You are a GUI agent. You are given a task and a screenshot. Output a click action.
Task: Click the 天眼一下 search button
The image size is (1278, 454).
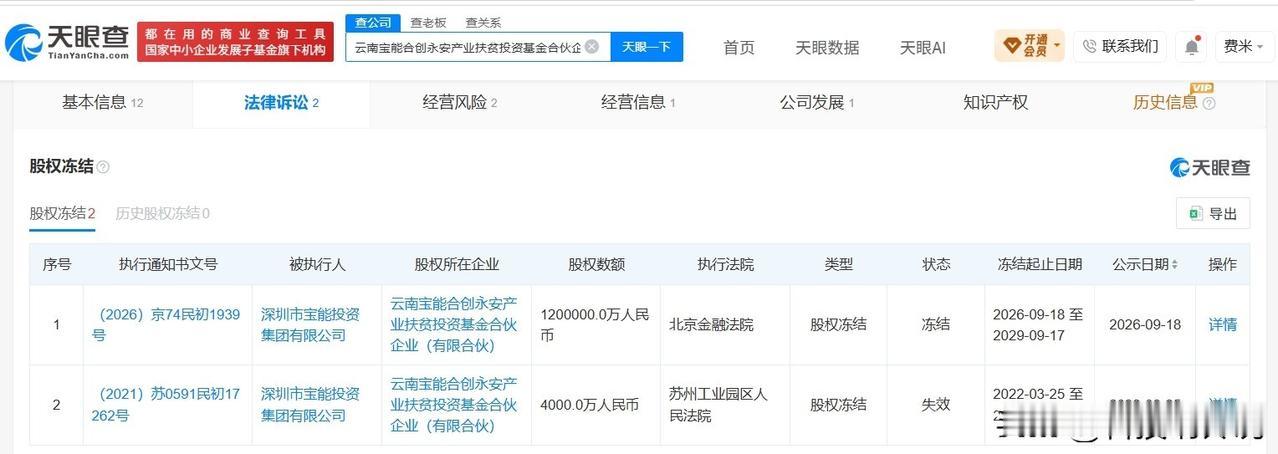(x=646, y=46)
